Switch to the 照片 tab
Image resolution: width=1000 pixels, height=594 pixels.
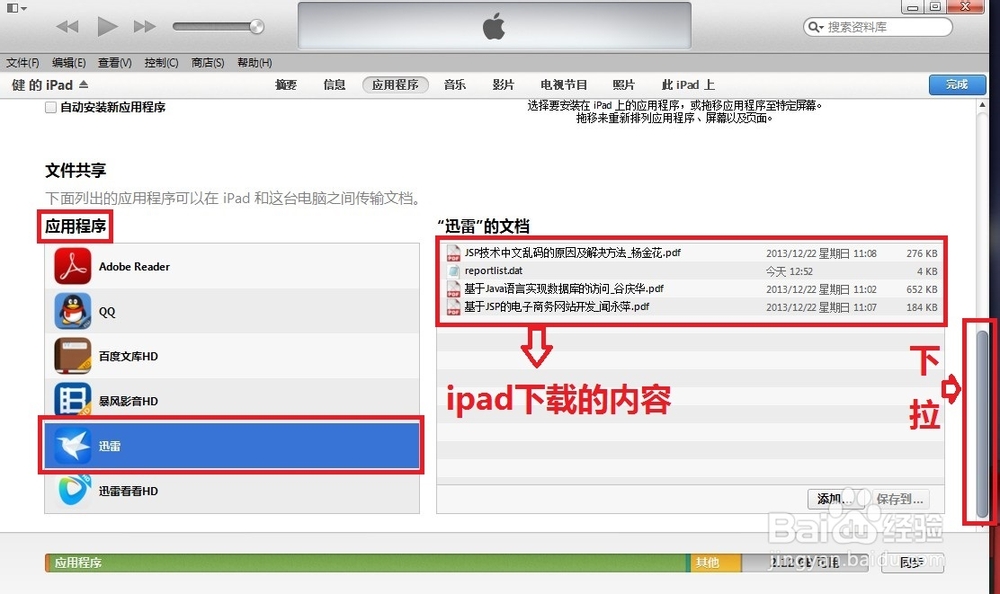(624, 85)
